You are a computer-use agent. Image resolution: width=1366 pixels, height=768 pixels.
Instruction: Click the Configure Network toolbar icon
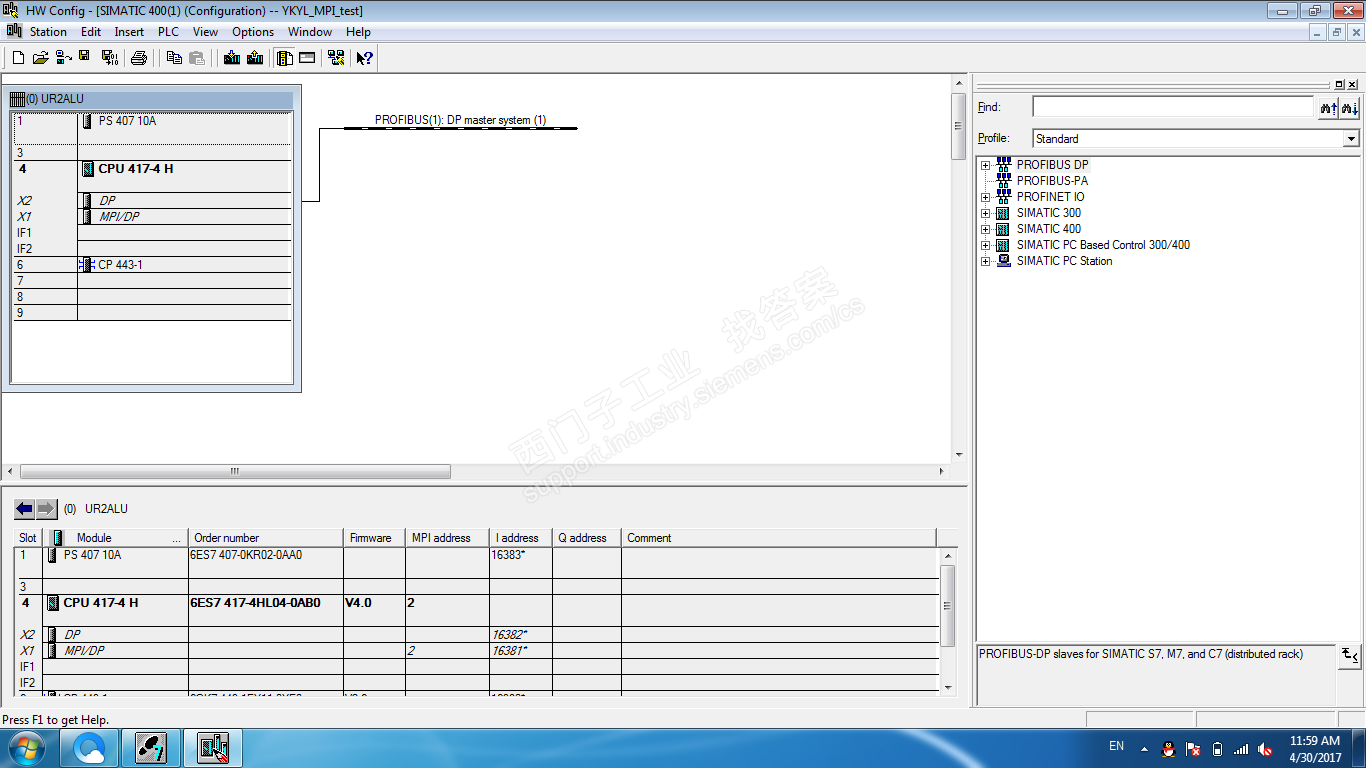pos(336,58)
